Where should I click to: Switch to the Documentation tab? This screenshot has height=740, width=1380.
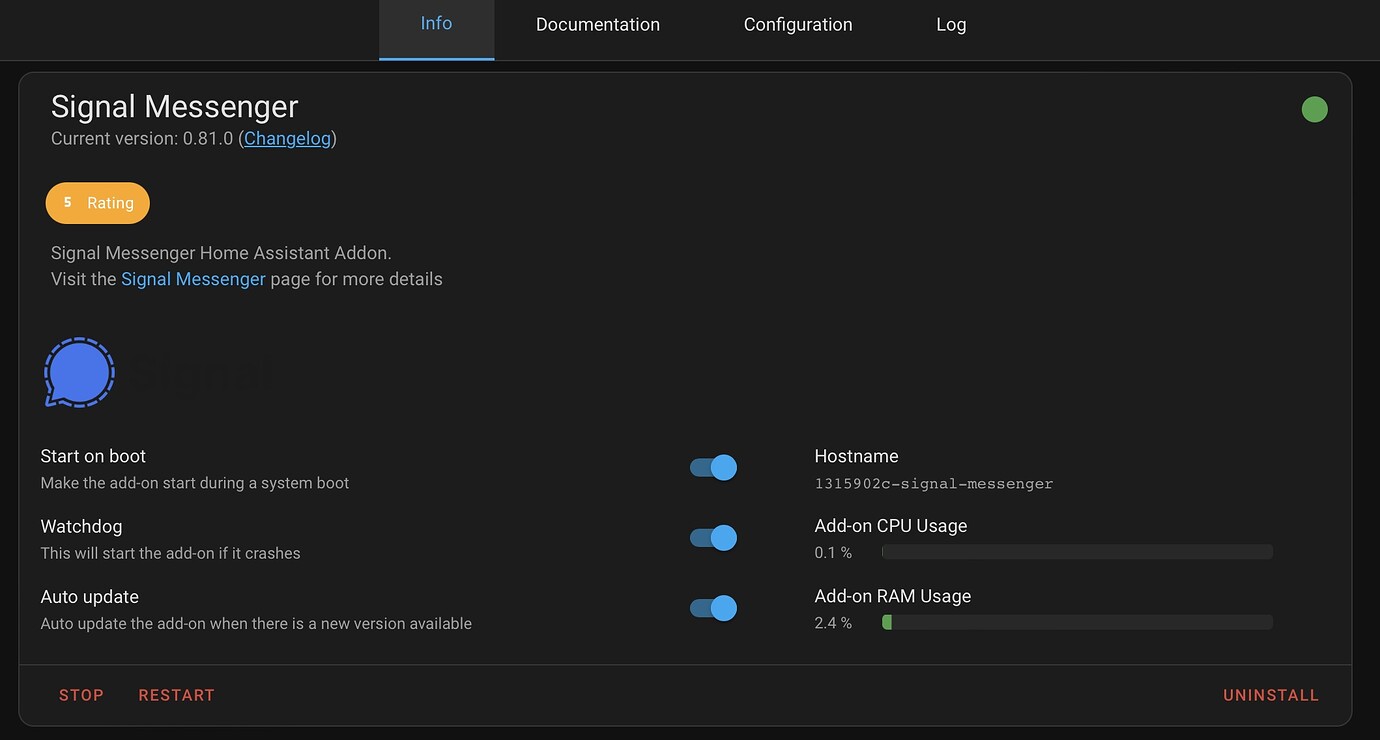[597, 24]
